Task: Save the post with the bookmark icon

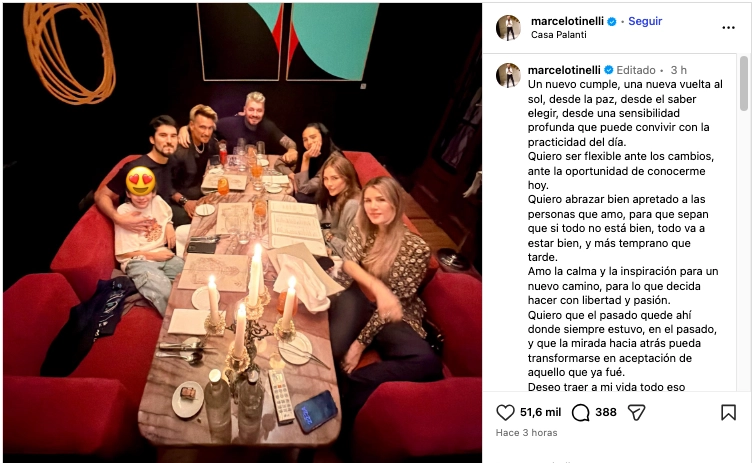Action: [728, 412]
